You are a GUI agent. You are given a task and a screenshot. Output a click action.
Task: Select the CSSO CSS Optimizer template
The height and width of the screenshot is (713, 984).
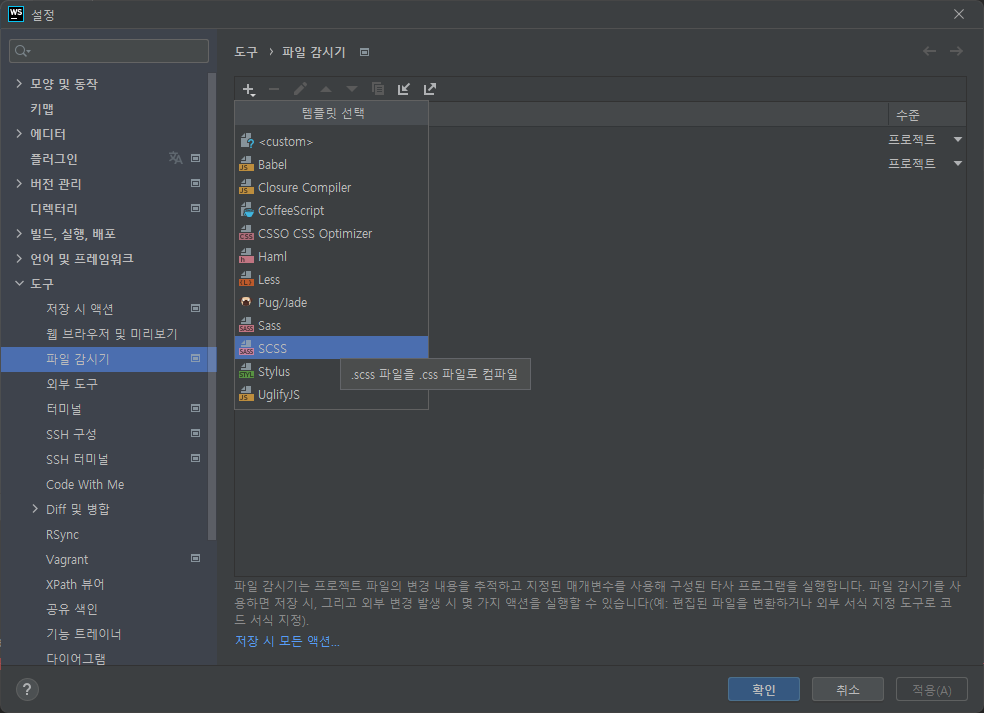point(331,233)
